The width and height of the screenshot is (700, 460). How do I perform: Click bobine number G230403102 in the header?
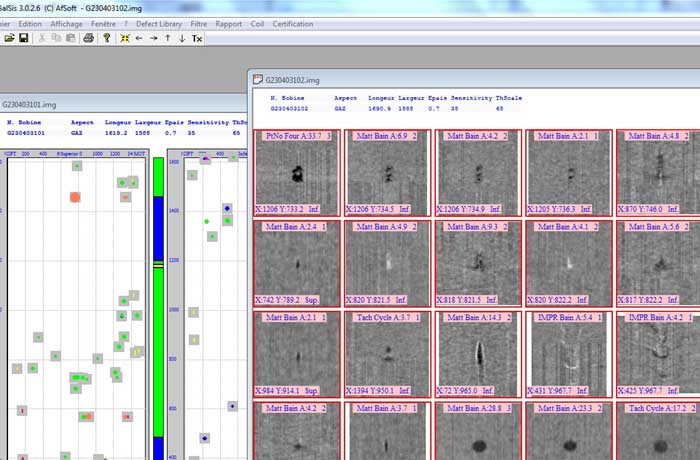[289, 109]
